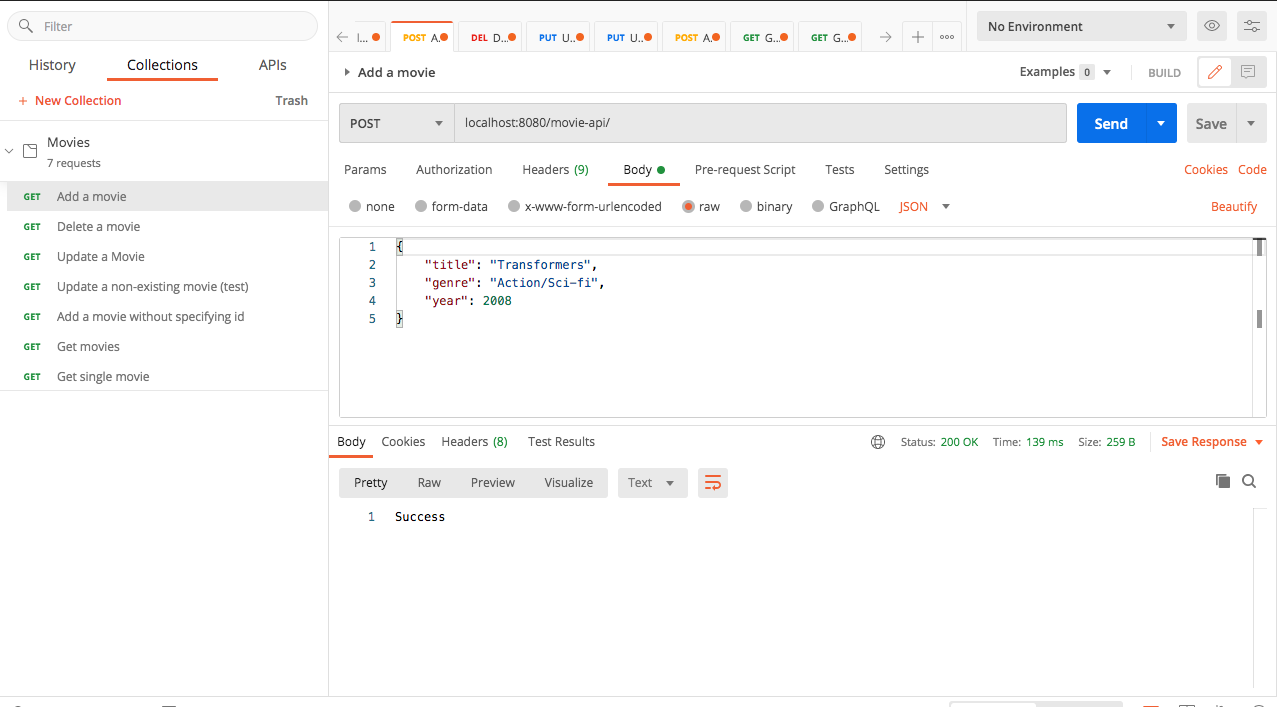
Task: Switch the response view to Raw
Action: pyautogui.click(x=429, y=483)
